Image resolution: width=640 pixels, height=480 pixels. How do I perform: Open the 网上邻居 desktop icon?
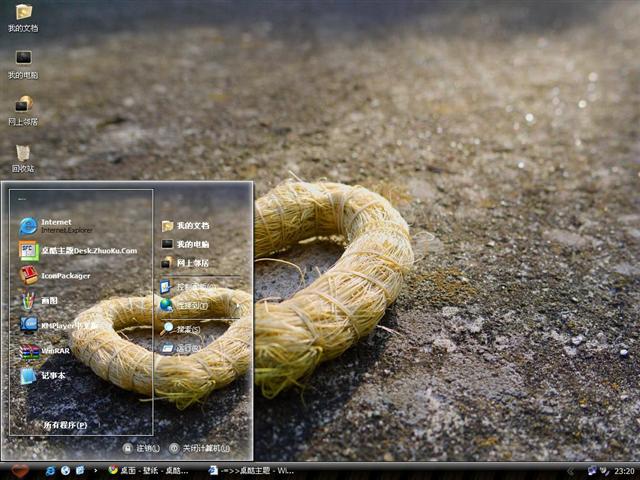coord(23,111)
